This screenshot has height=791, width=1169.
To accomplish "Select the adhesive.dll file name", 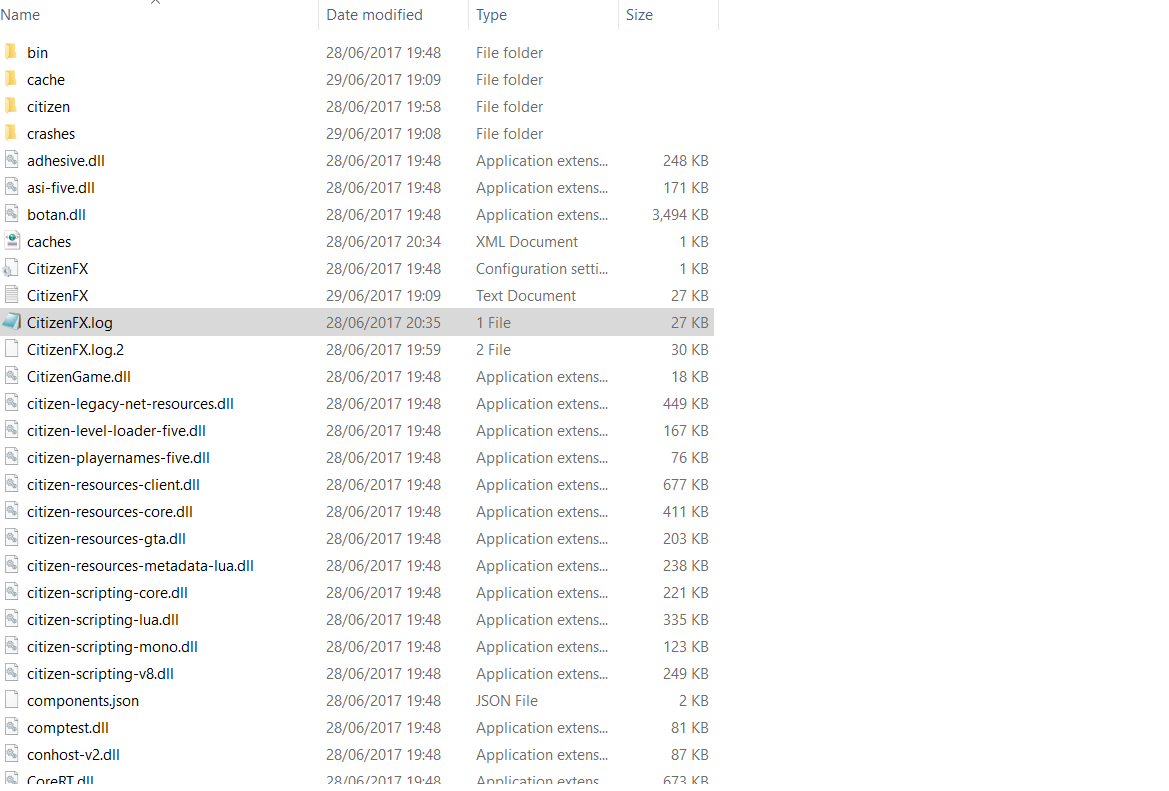I will click(66, 160).
